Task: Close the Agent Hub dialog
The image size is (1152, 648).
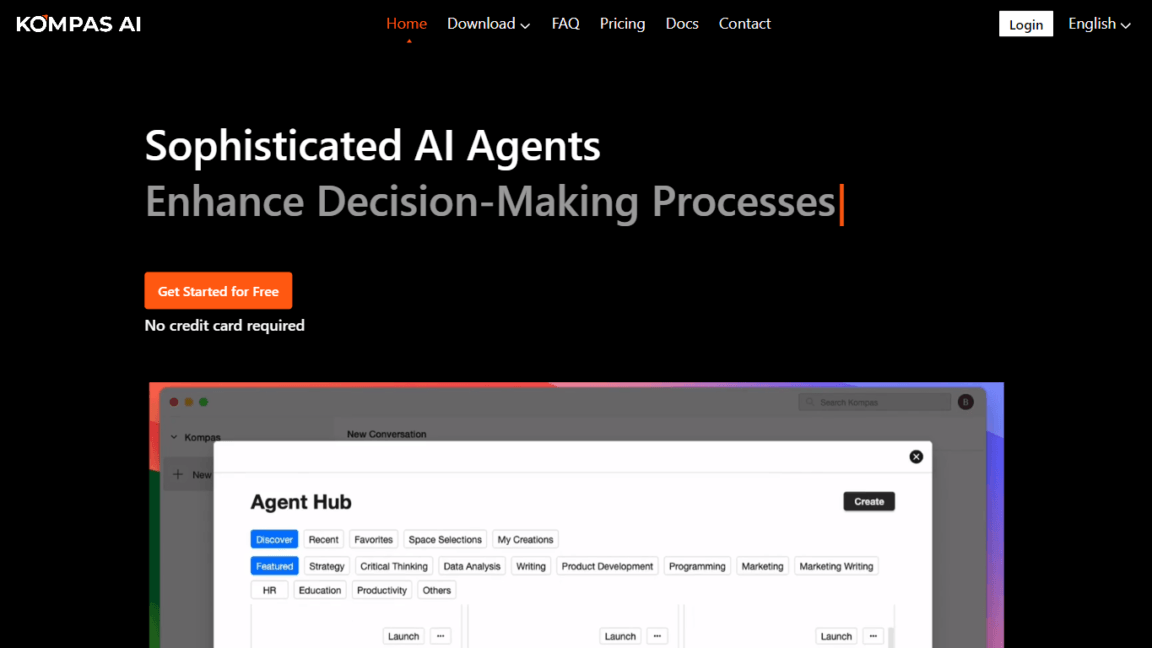Action: [x=915, y=456]
